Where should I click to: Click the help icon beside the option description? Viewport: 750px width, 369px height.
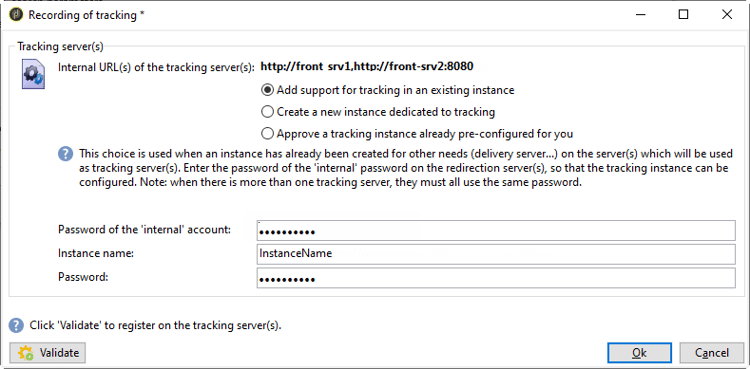[x=65, y=155]
